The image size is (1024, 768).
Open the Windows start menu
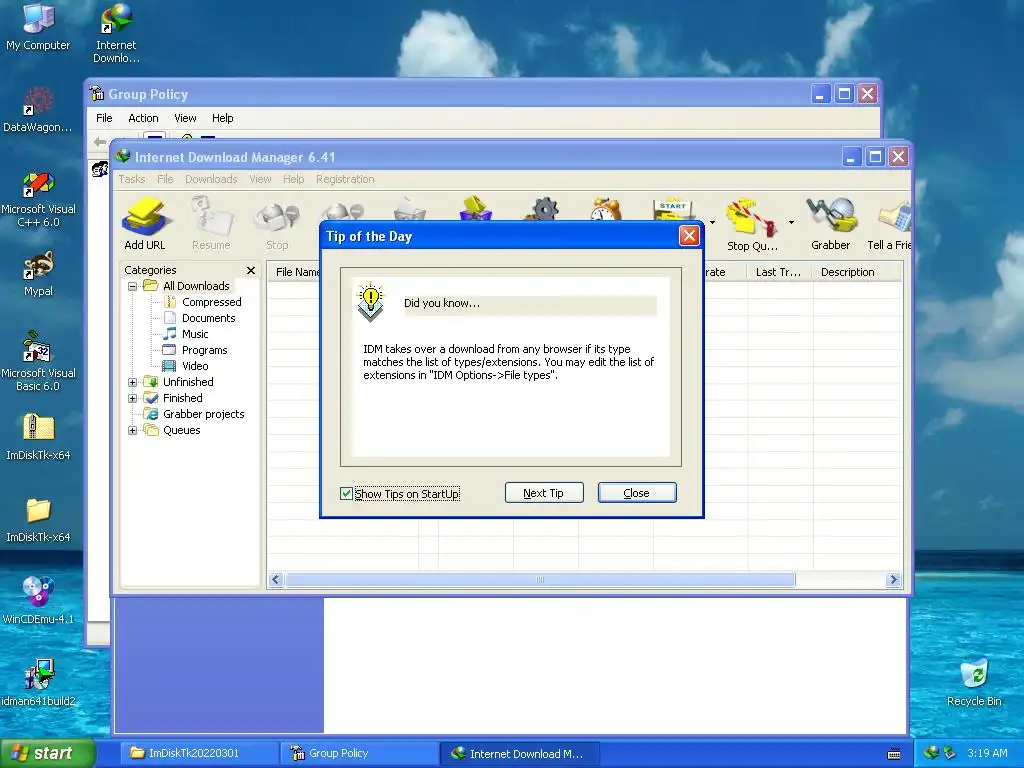(48, 754)
